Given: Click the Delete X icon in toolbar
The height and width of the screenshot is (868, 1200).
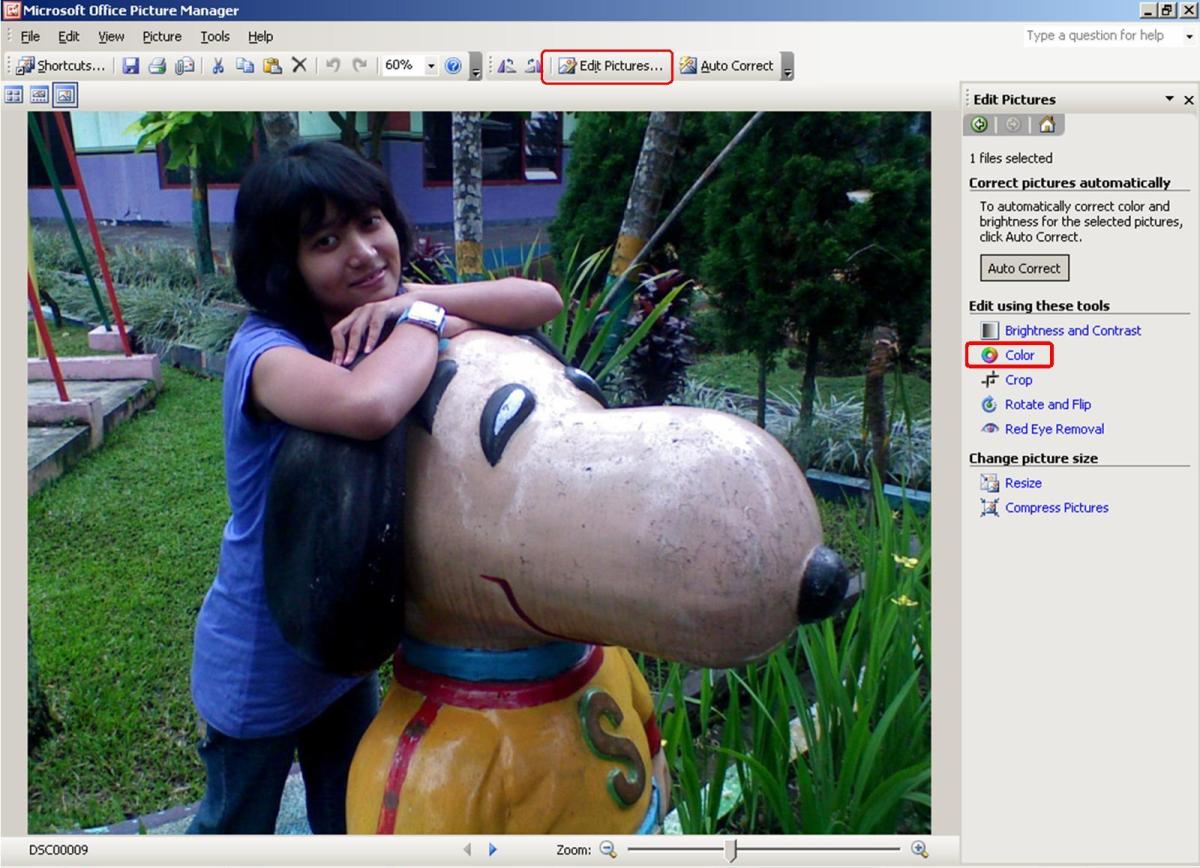Looking at the screenshot, I should (299, 66).
